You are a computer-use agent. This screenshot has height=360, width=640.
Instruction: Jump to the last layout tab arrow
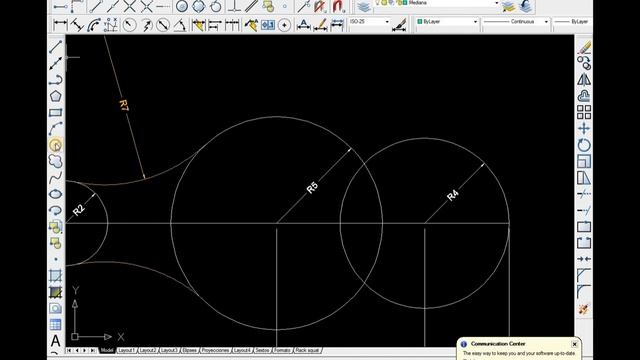pyautogui.click(x=93, y=350)
